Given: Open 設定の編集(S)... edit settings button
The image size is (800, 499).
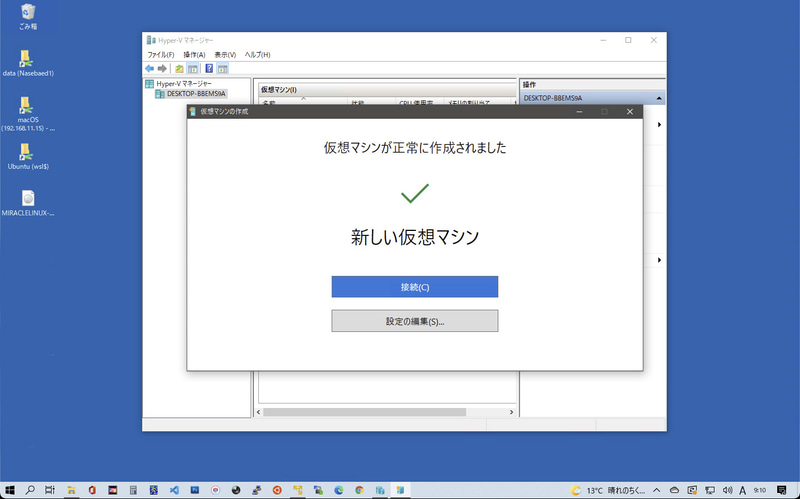Looking at the screenshot, I should pyautogui.click(x=414, y=321).
